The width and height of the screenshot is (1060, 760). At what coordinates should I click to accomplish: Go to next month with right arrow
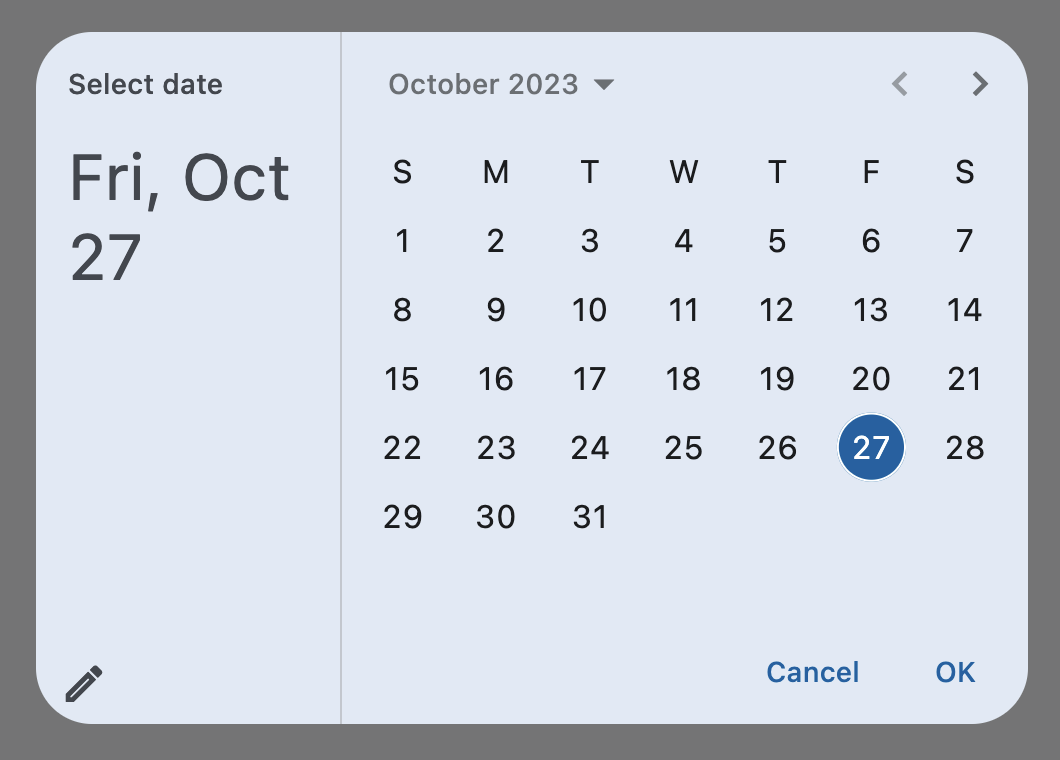pyautogui.click(x=979, y=84)
